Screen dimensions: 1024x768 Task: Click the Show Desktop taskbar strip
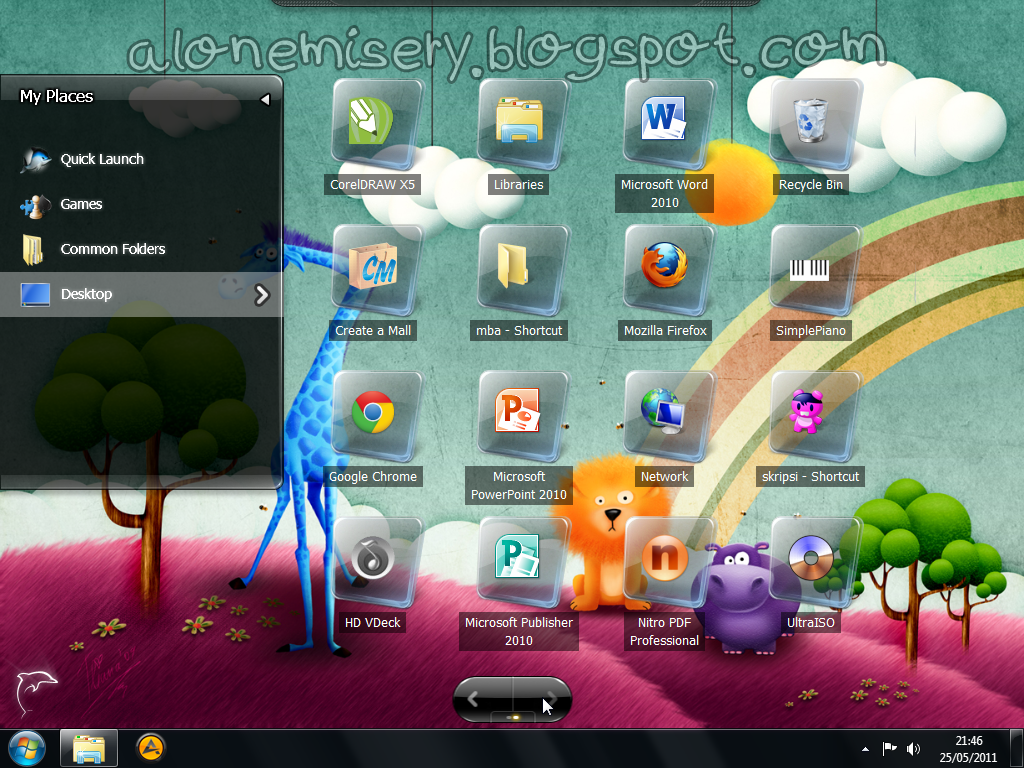1016,749
